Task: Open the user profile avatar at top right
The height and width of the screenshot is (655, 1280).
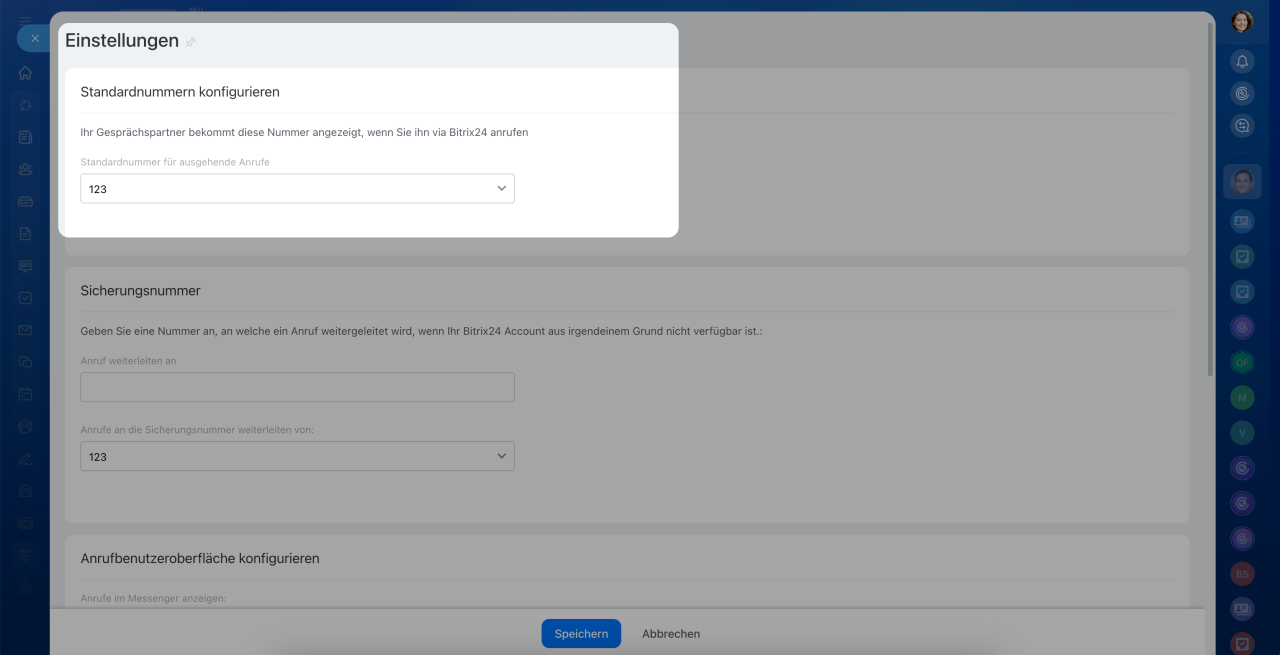Action: coord(1242,22)
